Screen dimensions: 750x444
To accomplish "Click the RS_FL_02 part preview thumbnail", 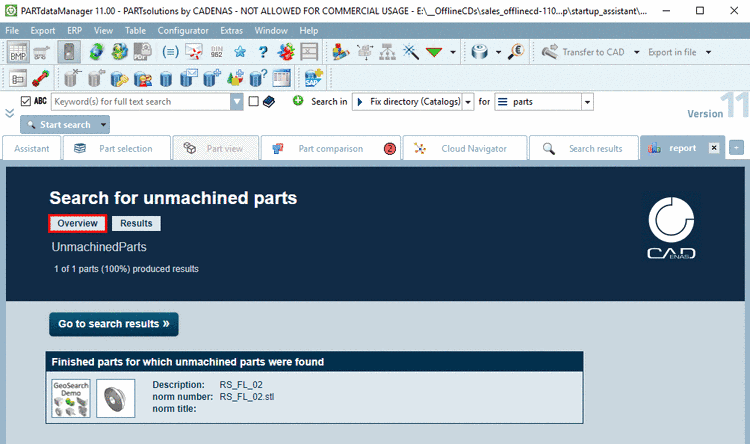I will [x=116, y=399].
